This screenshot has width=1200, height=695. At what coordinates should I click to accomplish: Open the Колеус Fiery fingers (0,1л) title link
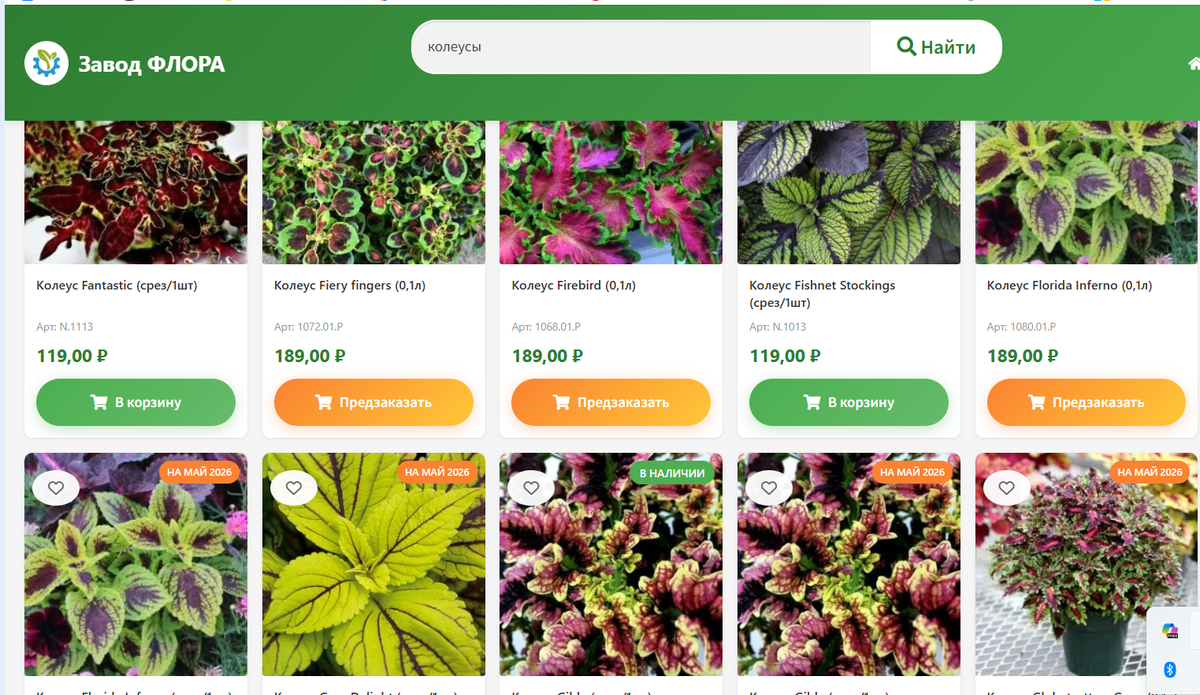tap(350, 286)
